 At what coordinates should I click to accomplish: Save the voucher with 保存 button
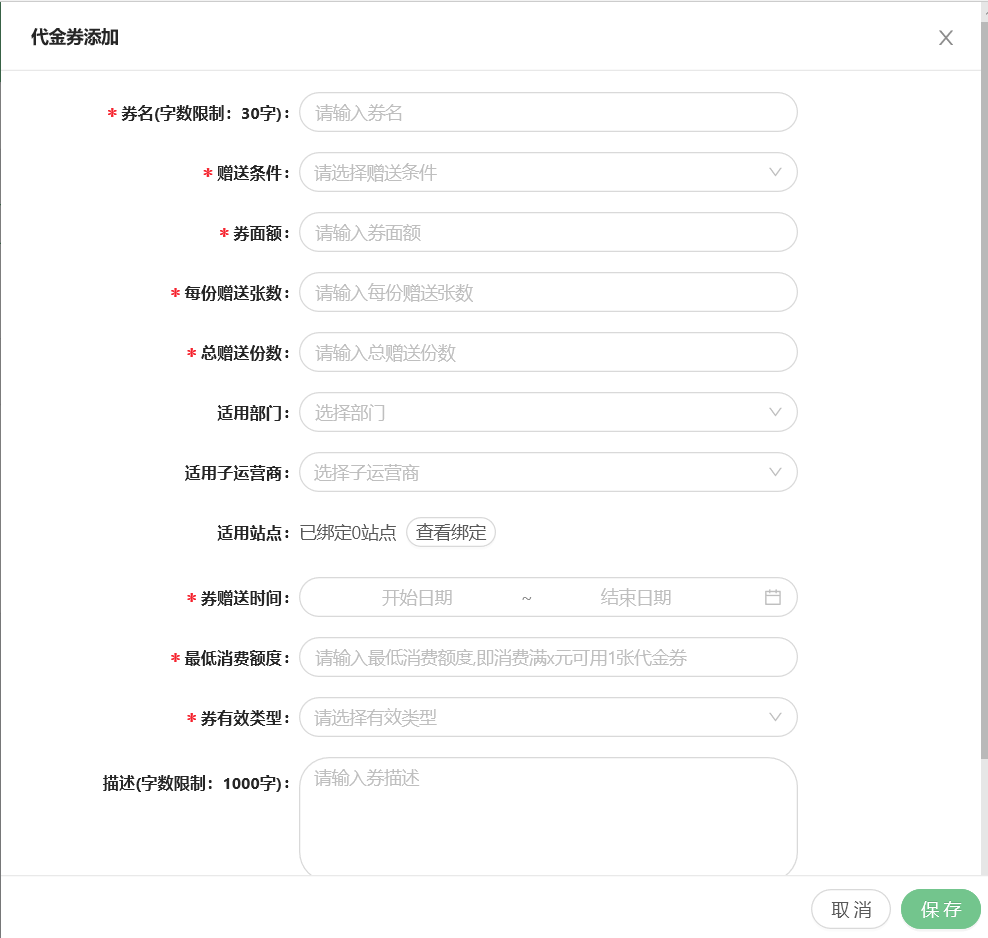[x=940, y=909]
